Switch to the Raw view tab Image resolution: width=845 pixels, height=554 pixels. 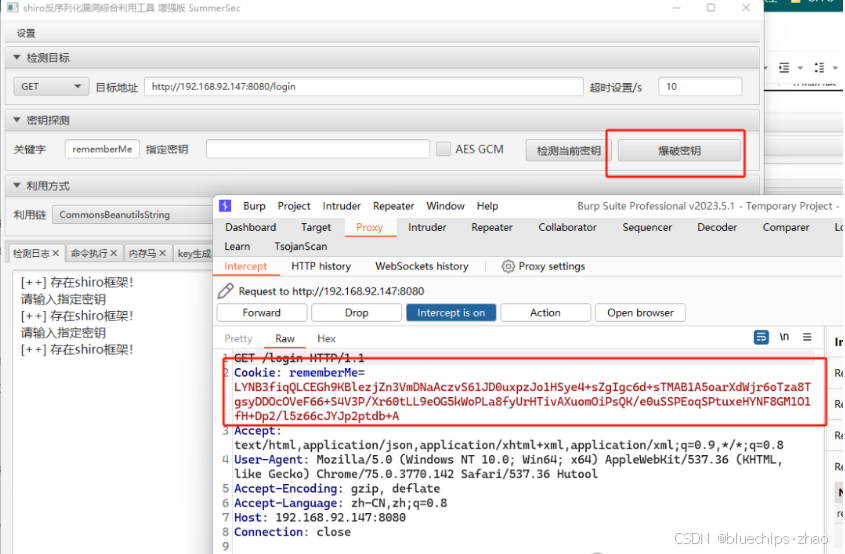[285, 338]
